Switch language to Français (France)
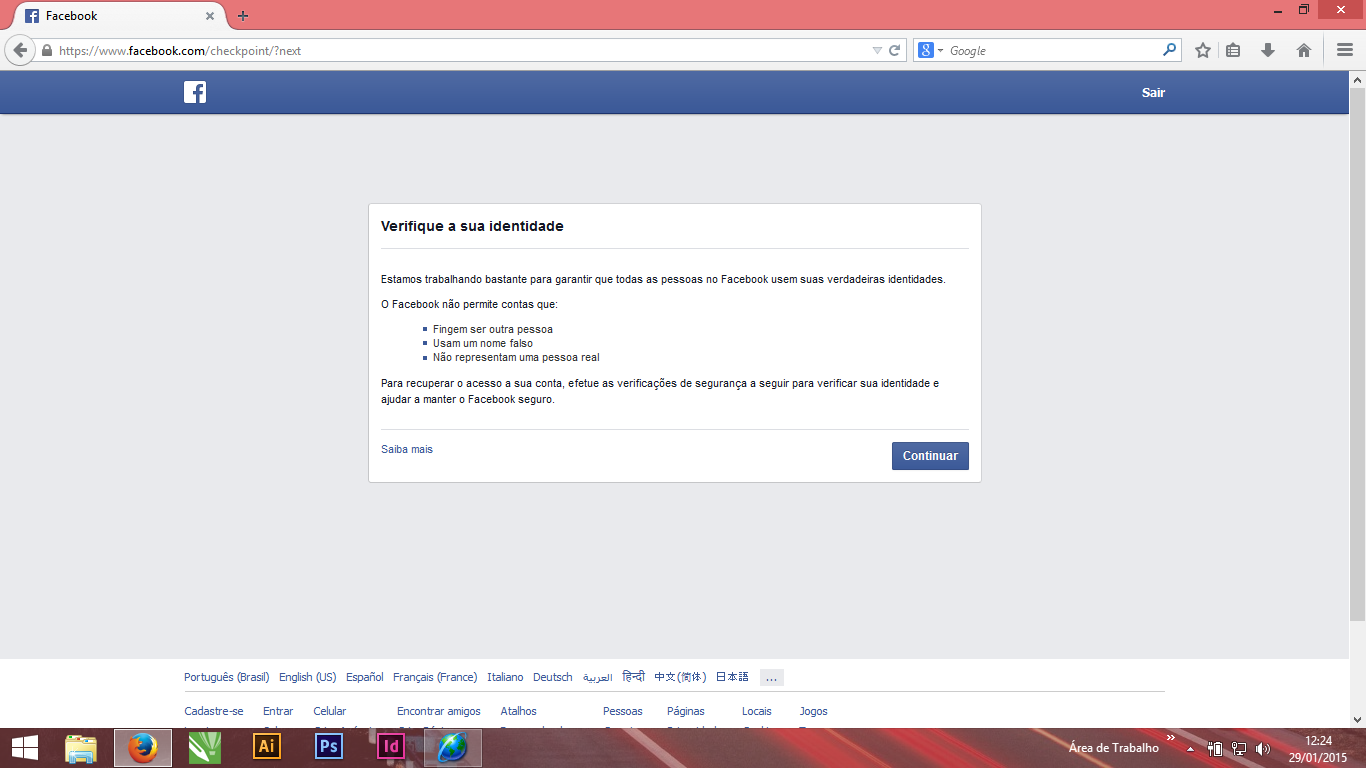Viewport: 1366px width, 768px height. (x=435, y=677)
